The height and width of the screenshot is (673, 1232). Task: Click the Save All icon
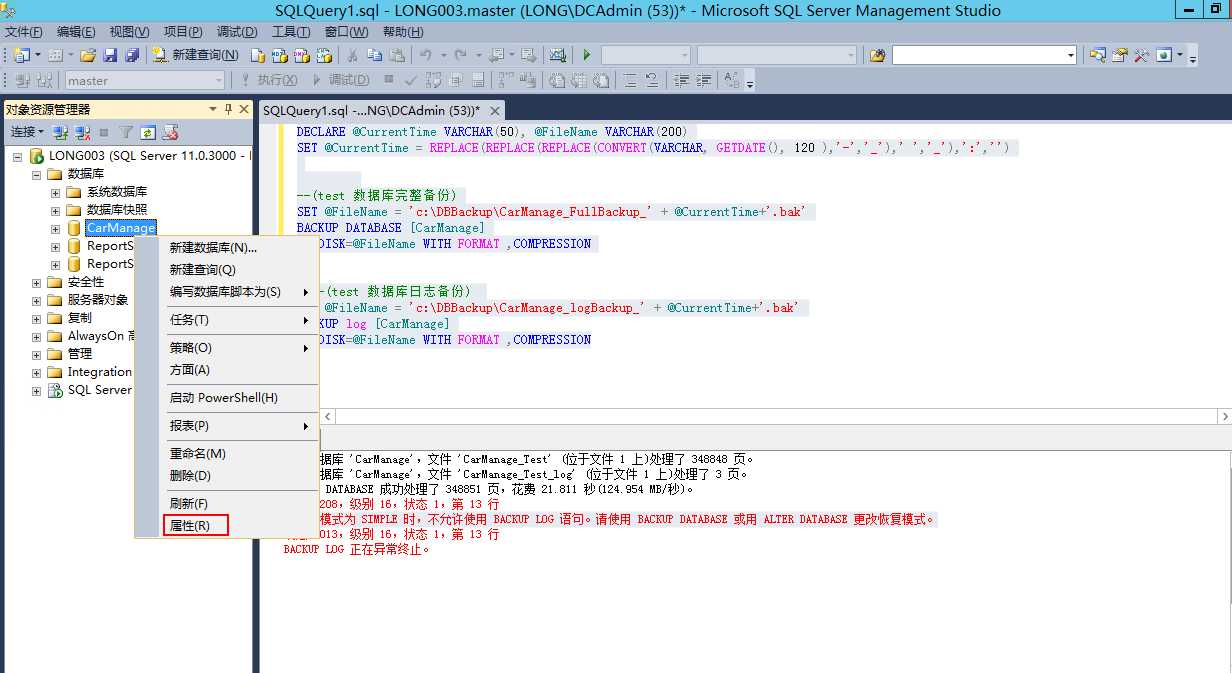click(x=131, y=55)
